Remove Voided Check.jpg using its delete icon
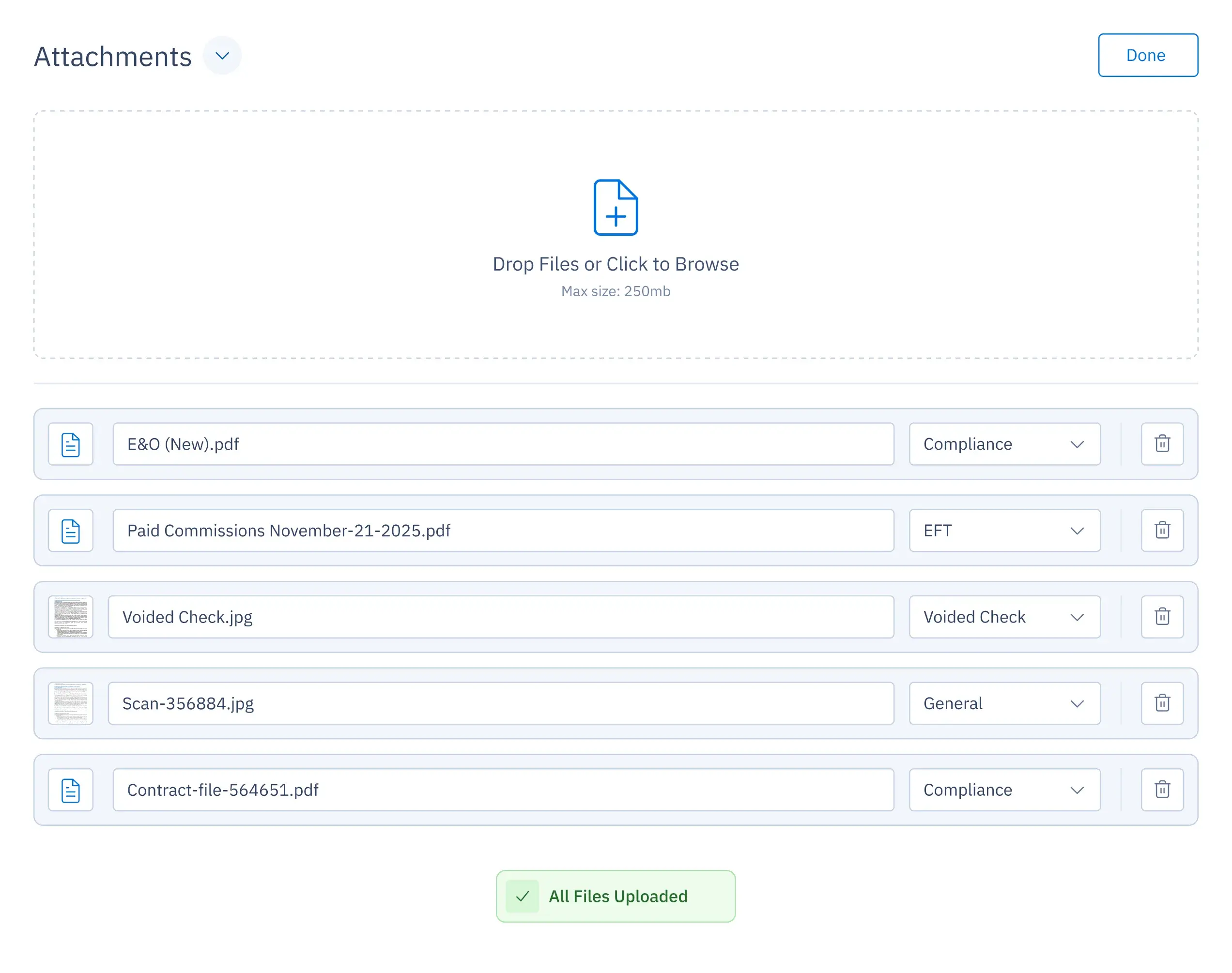1232x973 pixels. (1162, 617)
